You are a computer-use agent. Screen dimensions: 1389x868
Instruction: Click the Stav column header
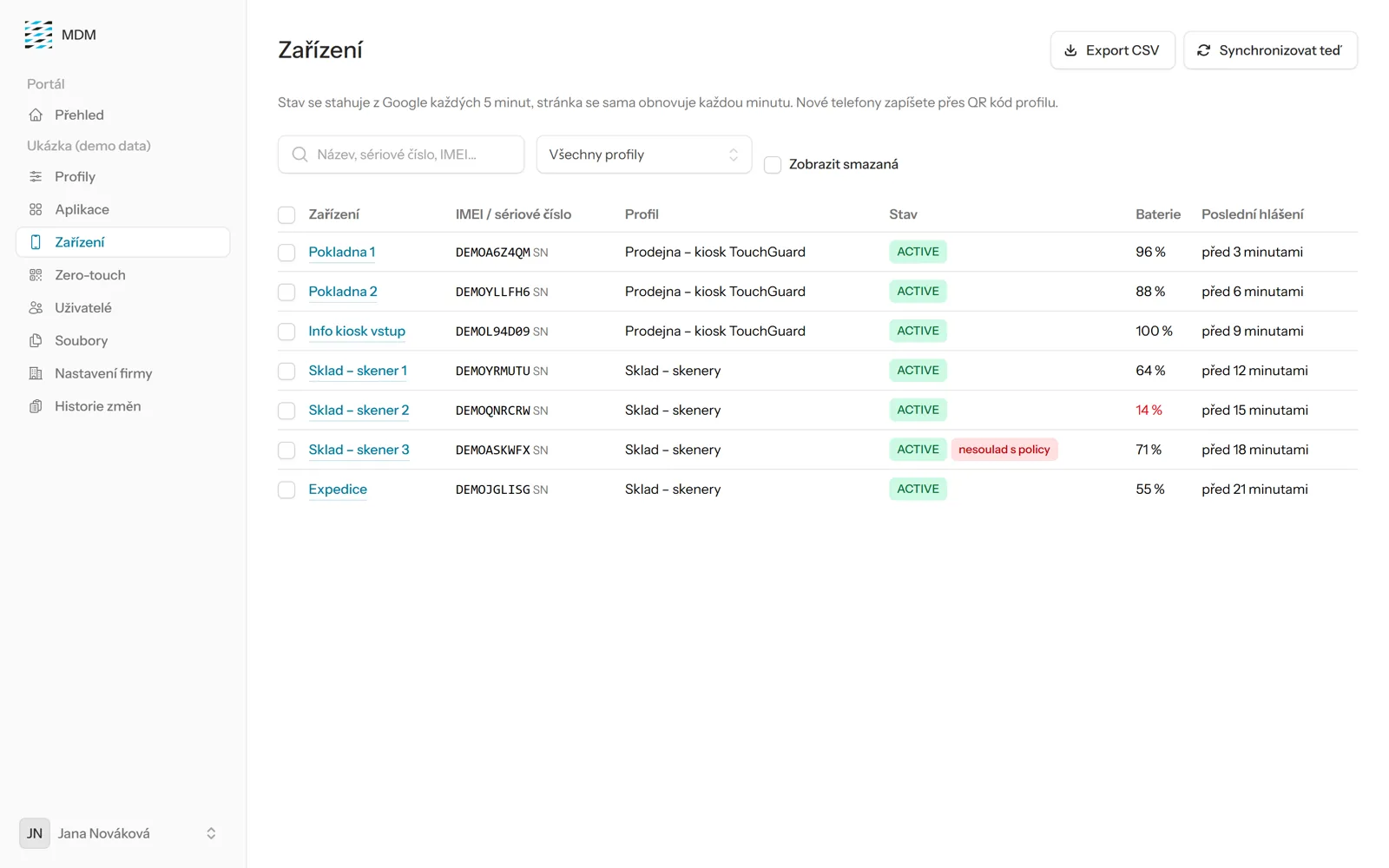[903, 214]
